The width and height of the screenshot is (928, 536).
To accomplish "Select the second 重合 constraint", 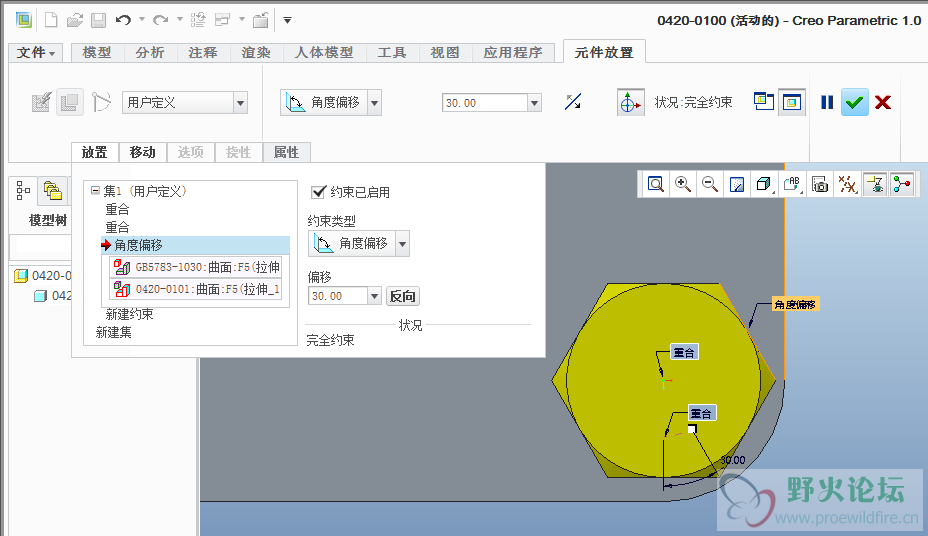I will tap(117, 227).
